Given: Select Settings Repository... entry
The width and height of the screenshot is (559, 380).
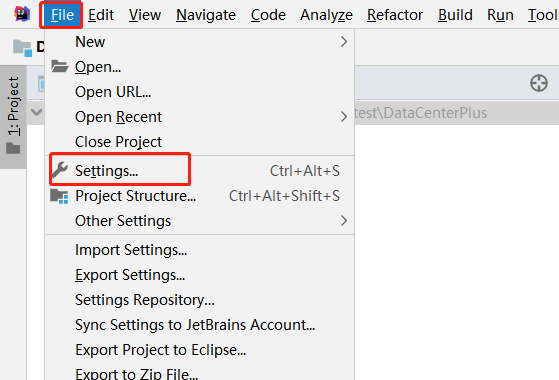Looking at the screenshot, I should (x=145, y=300).
